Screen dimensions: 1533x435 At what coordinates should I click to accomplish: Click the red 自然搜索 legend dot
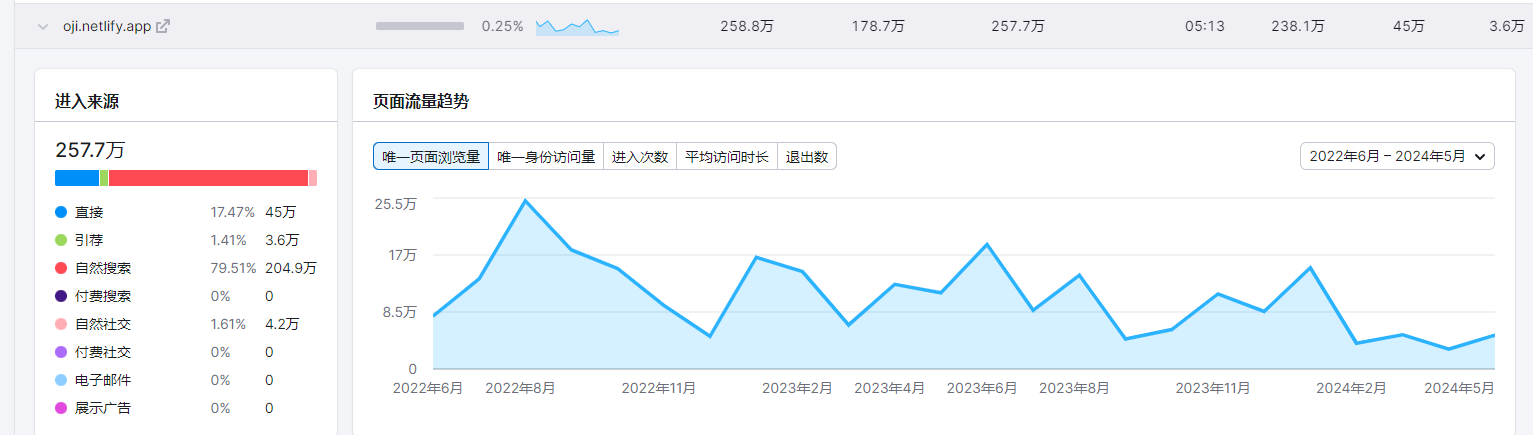coord(61,268)
